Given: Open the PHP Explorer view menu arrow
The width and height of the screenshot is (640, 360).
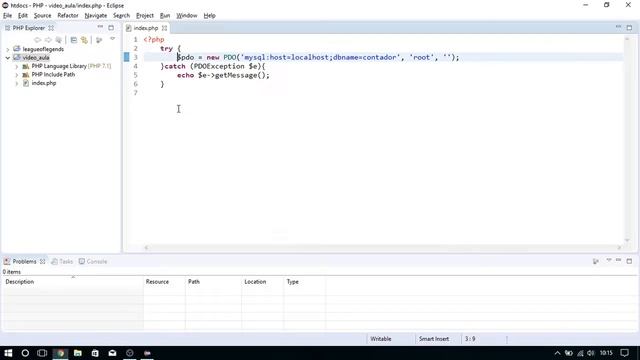Looking at the screenshot, I should click(113, 39).
